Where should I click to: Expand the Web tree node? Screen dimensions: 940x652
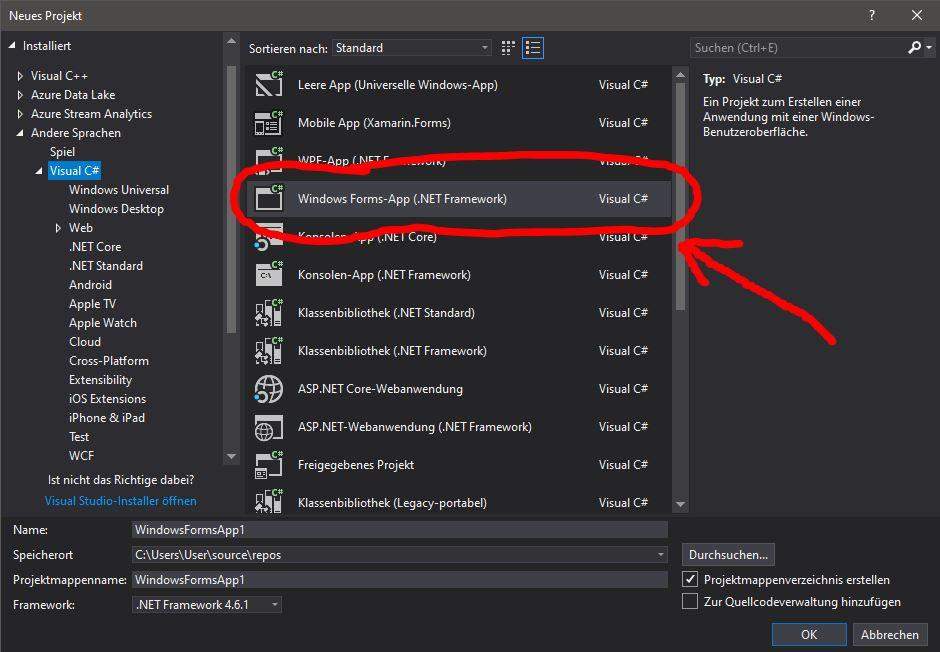click(x=59, y=227)
